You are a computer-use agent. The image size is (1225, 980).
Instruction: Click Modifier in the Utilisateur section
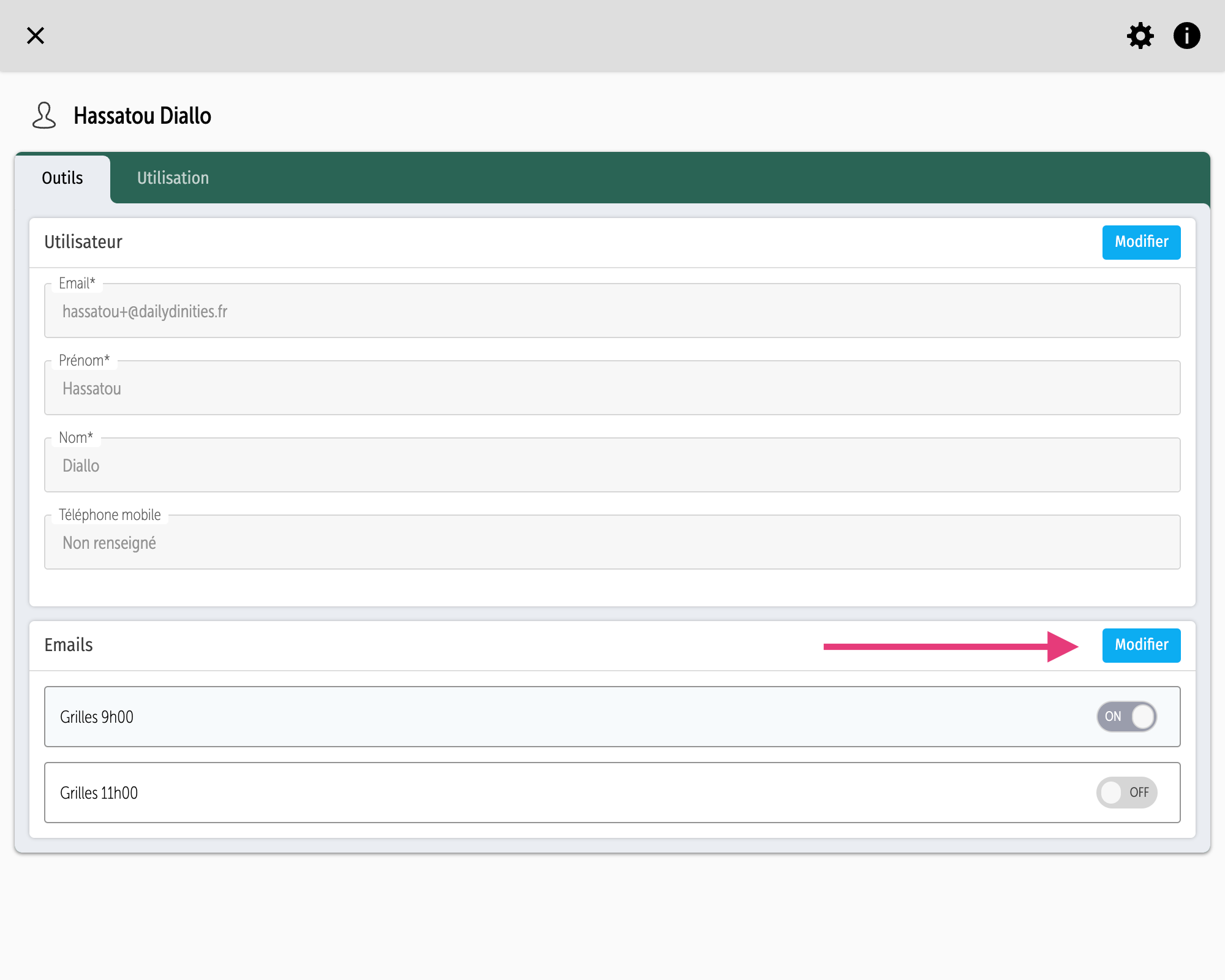click(x=1141, y=242)
